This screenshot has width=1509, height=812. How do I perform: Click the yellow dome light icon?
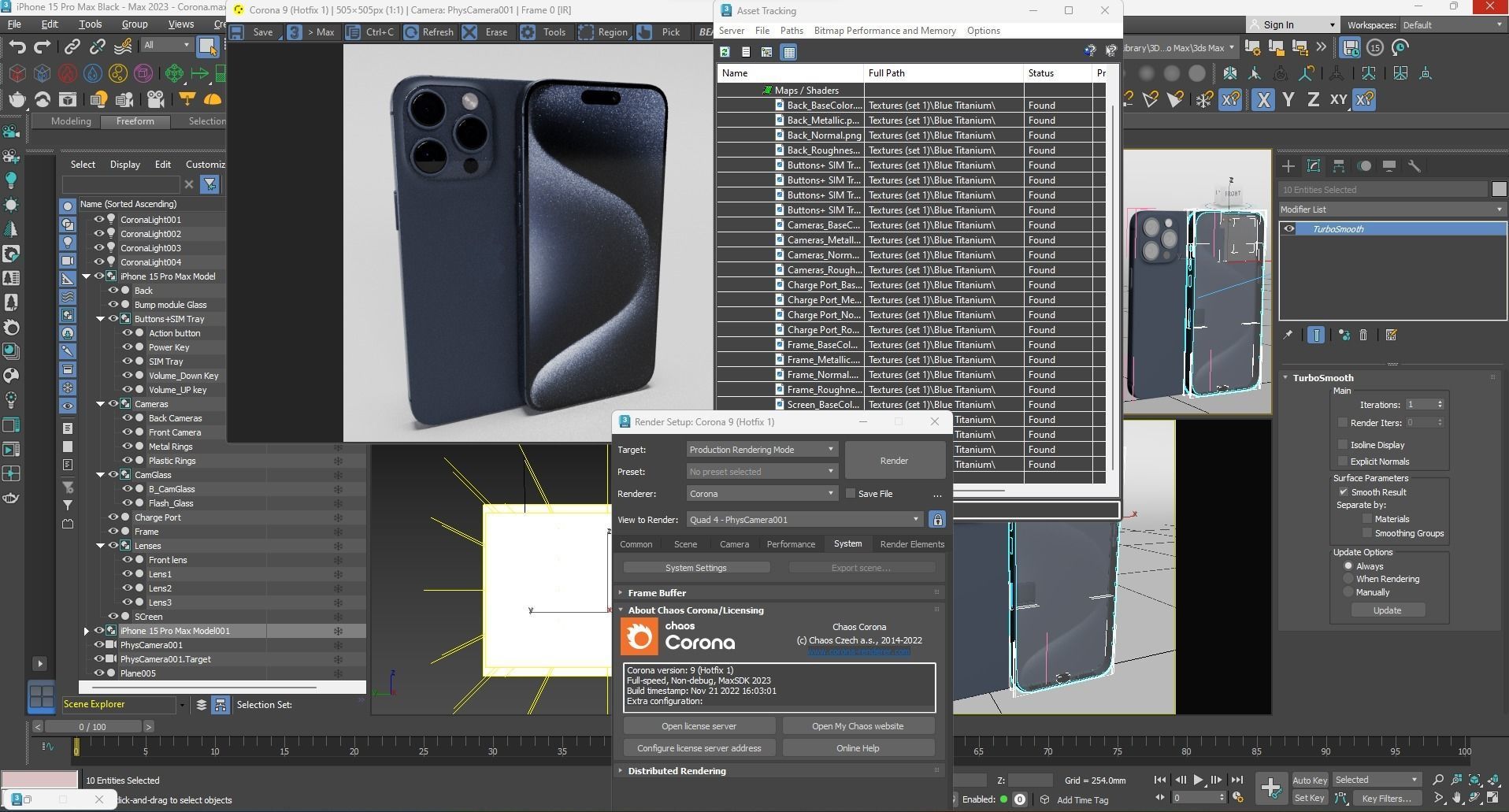coord(213,99)
